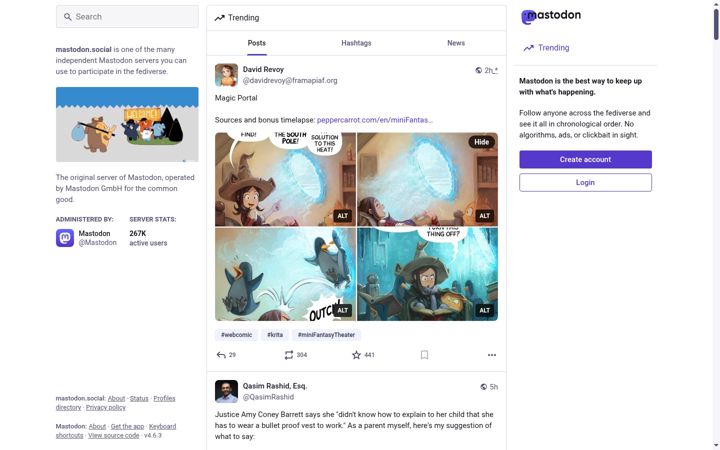
Task: Open Qasim Rashid, Esq. profile name
Action: click(275, 386)
